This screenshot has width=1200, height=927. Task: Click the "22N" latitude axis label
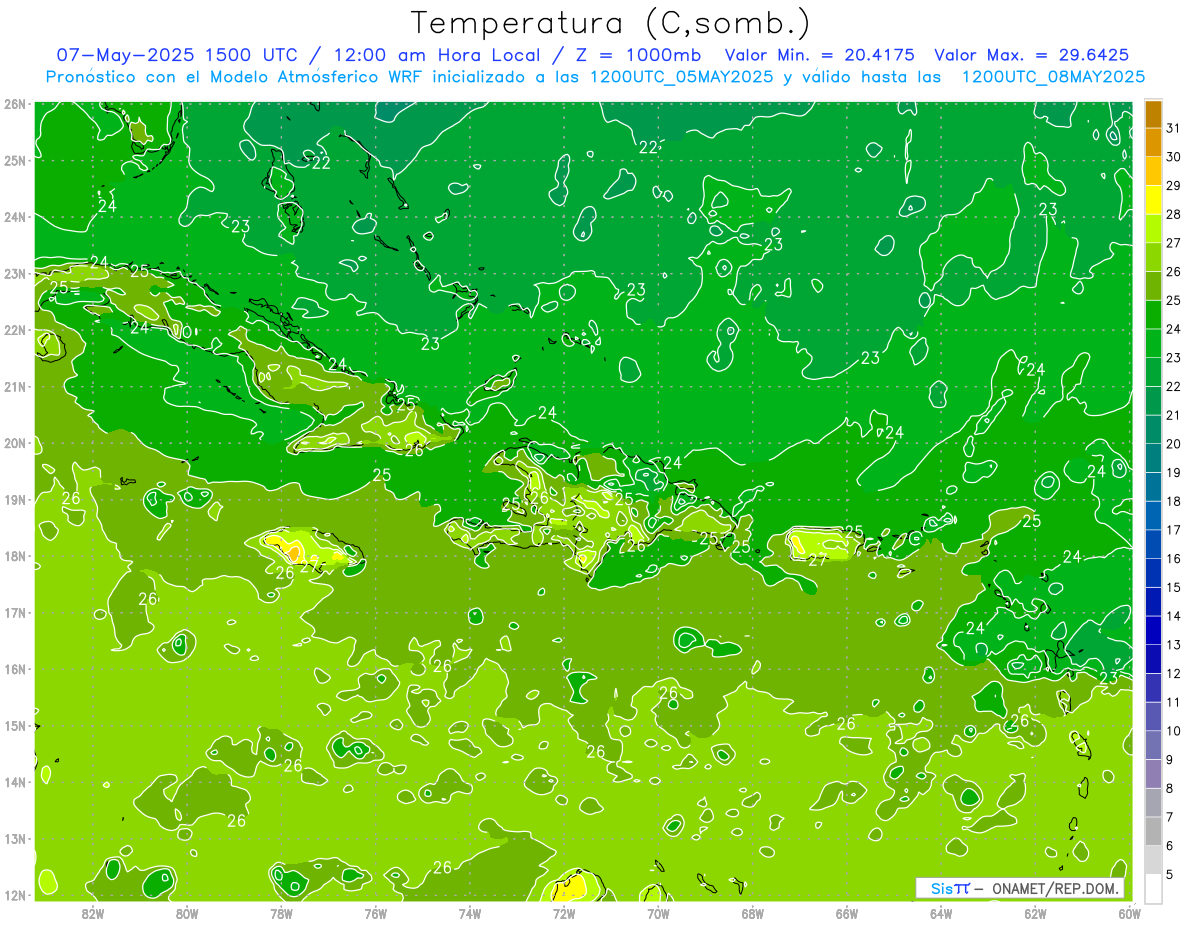tap(15, 330)
